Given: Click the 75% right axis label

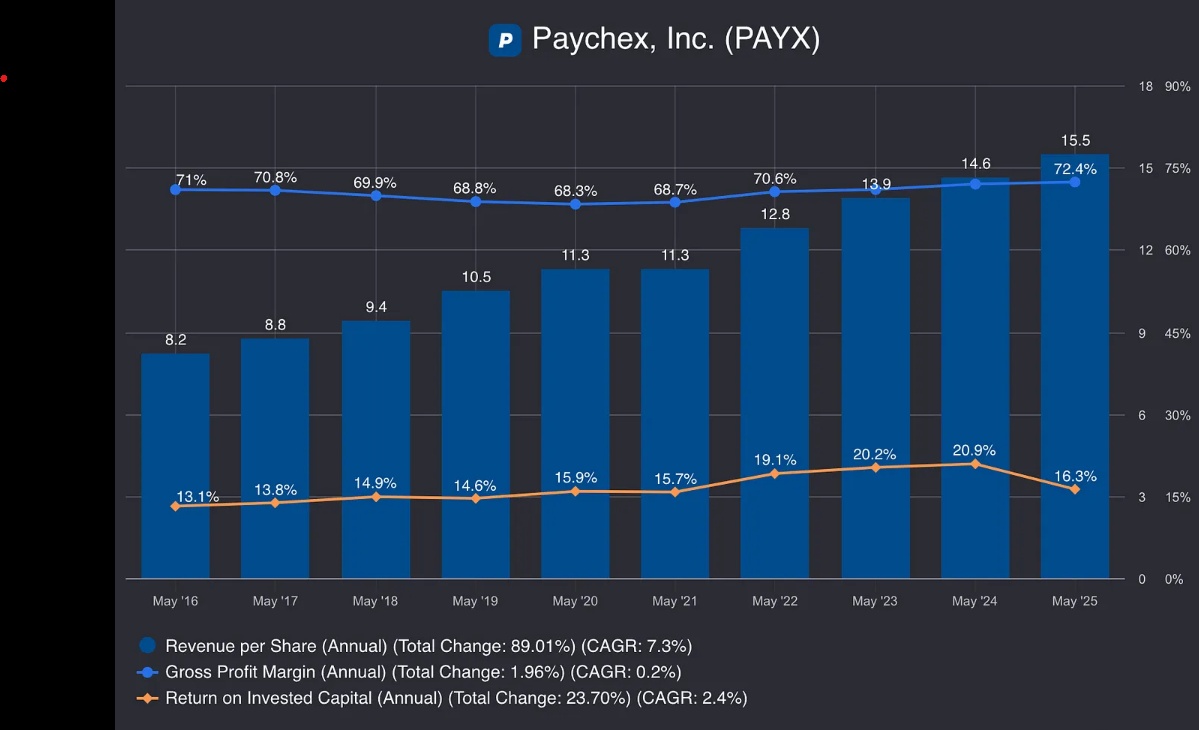Looking at the screenshot, I should (1178, 168).
